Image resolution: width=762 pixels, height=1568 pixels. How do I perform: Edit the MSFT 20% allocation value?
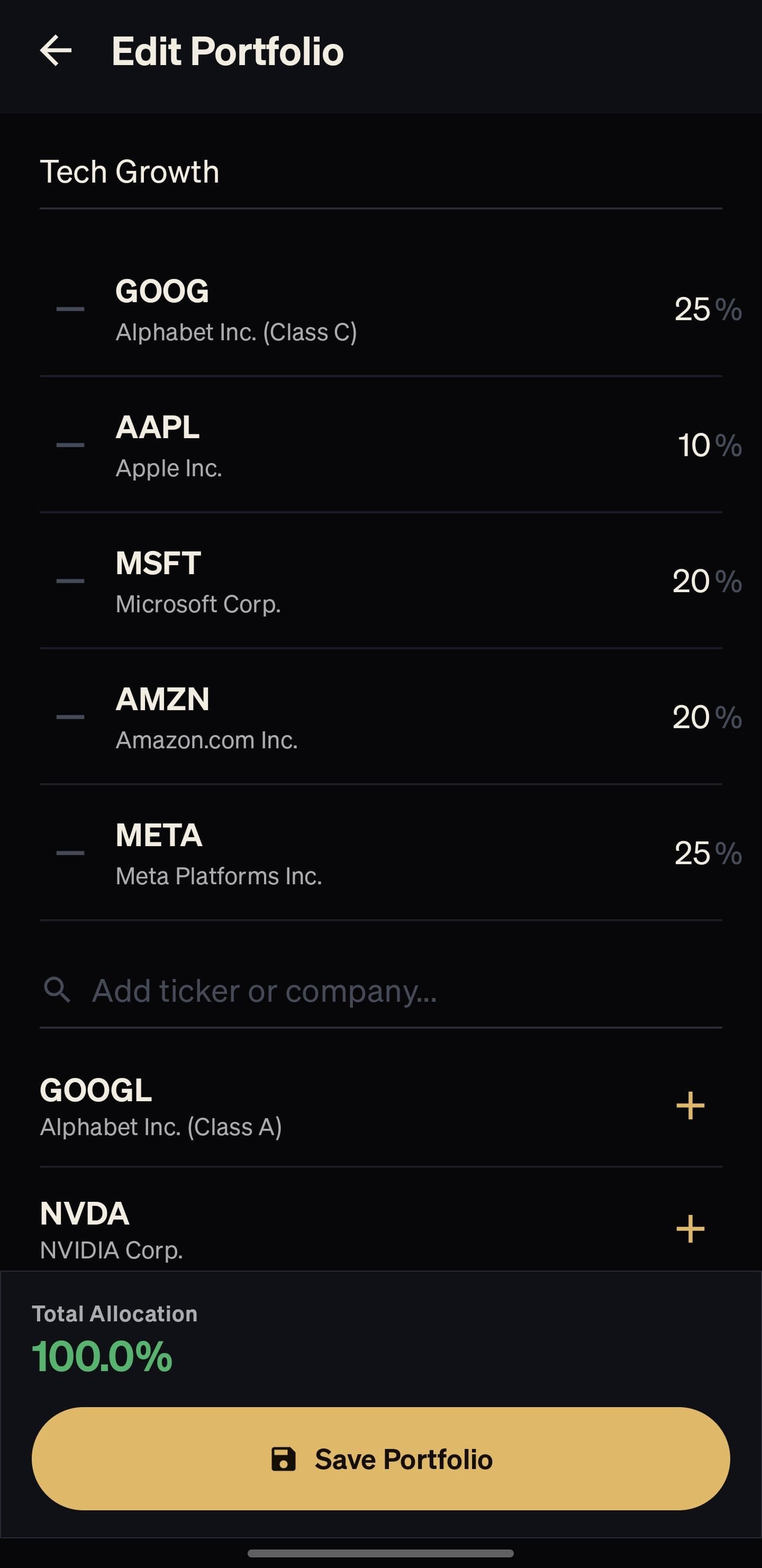click(692, 581)
